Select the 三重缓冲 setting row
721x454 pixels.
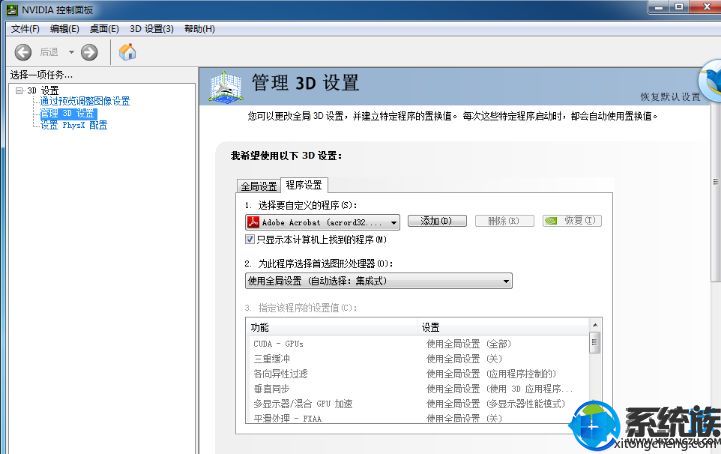[418, 358]
